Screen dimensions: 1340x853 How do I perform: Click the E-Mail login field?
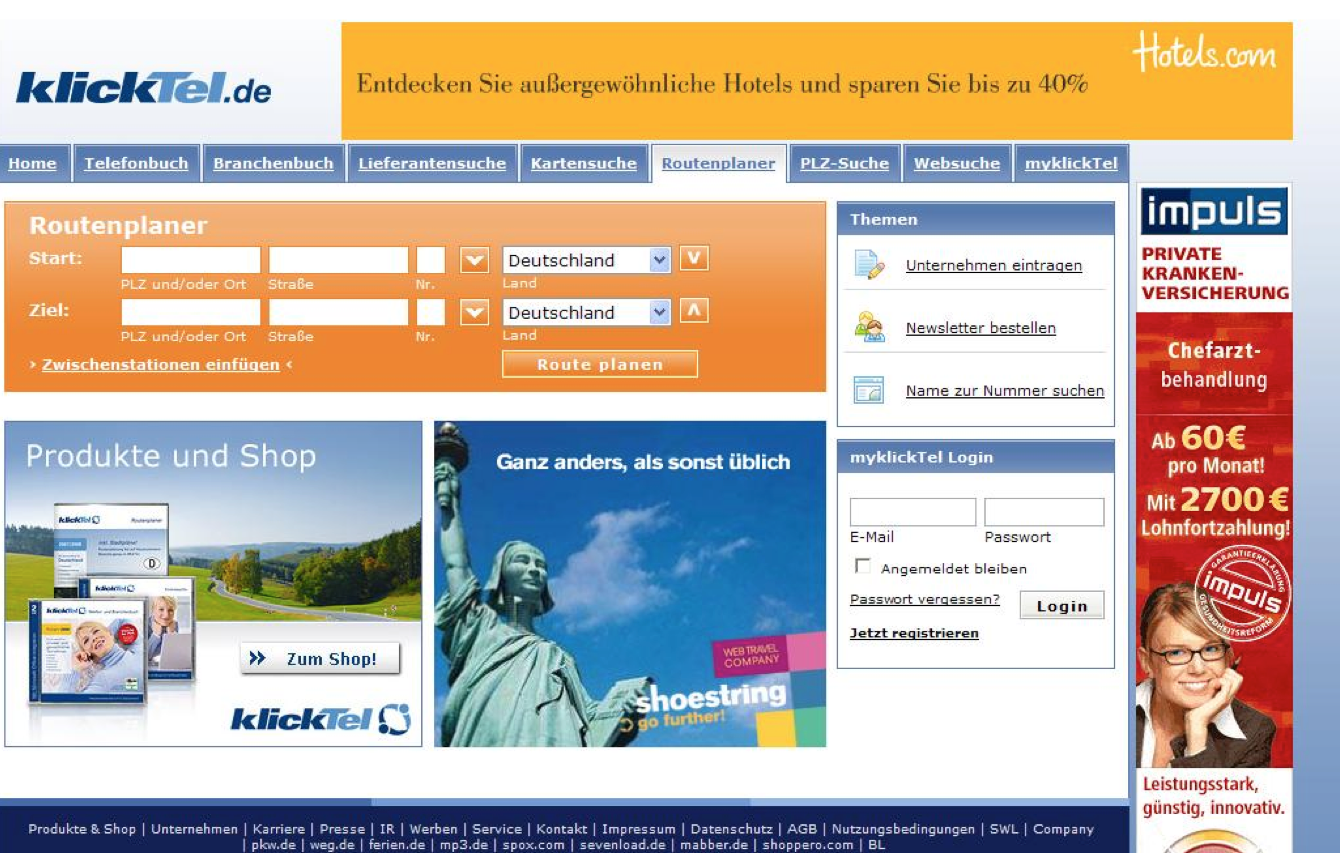pyautogui.click(x=913, y=512)
